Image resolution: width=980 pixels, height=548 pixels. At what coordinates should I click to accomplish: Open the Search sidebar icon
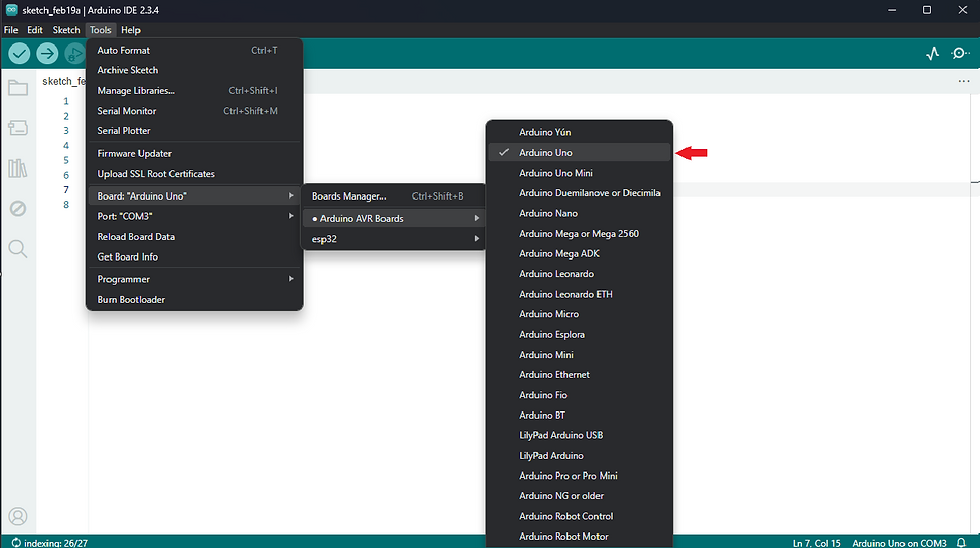(x=18, y=249)
